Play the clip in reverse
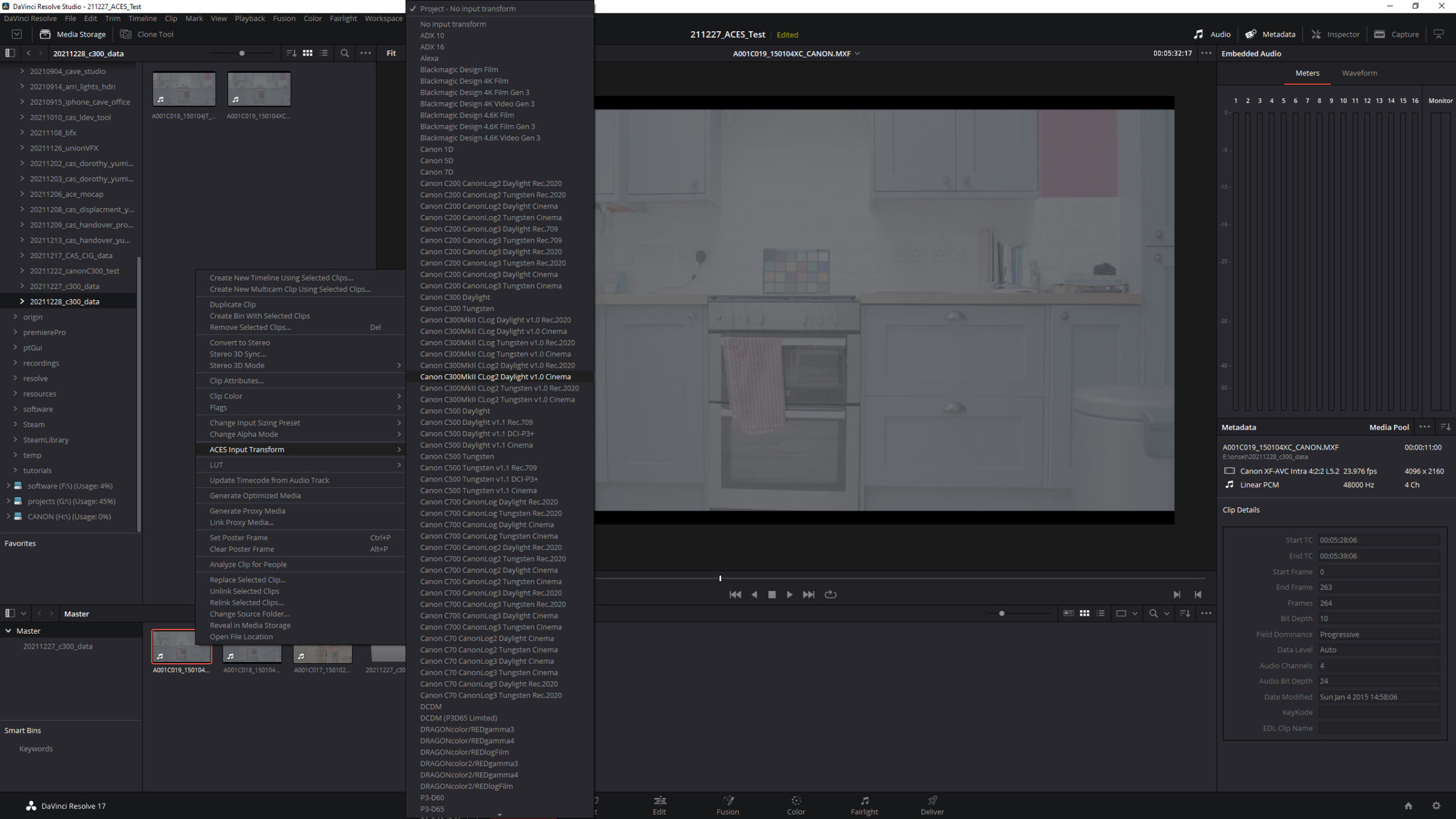The height and width of the screenshot is (819, 1456). pos(754,595)
